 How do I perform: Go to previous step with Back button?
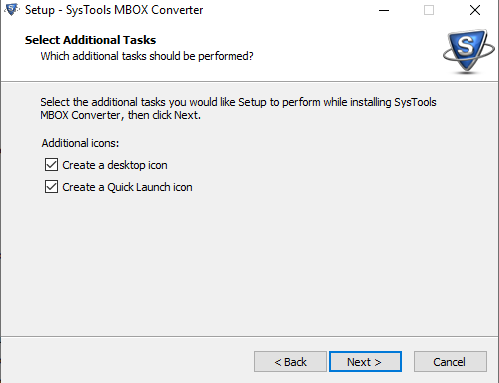coord(290,362)
